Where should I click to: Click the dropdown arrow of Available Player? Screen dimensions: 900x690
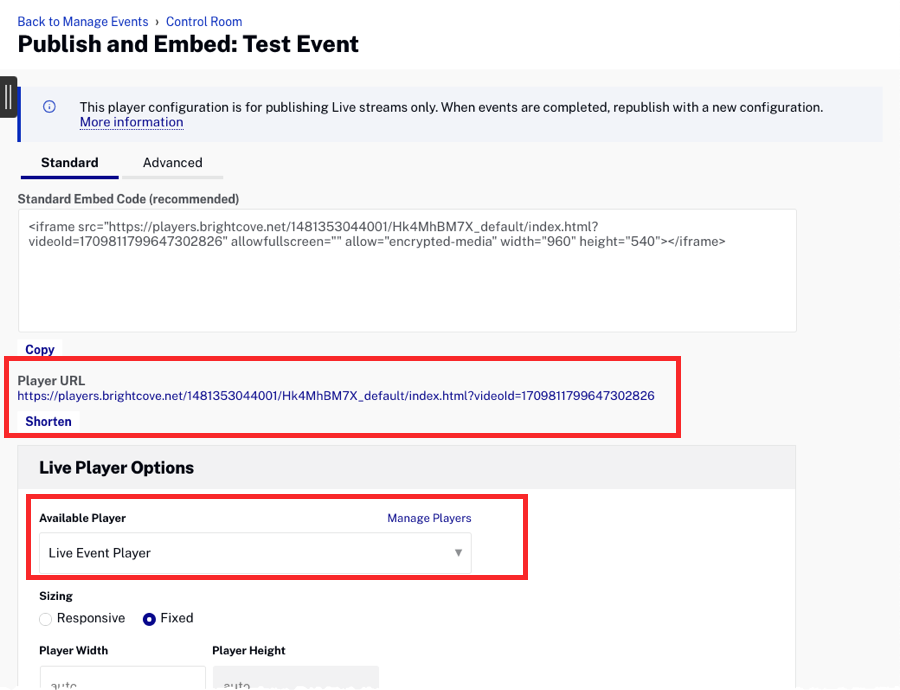458,553
